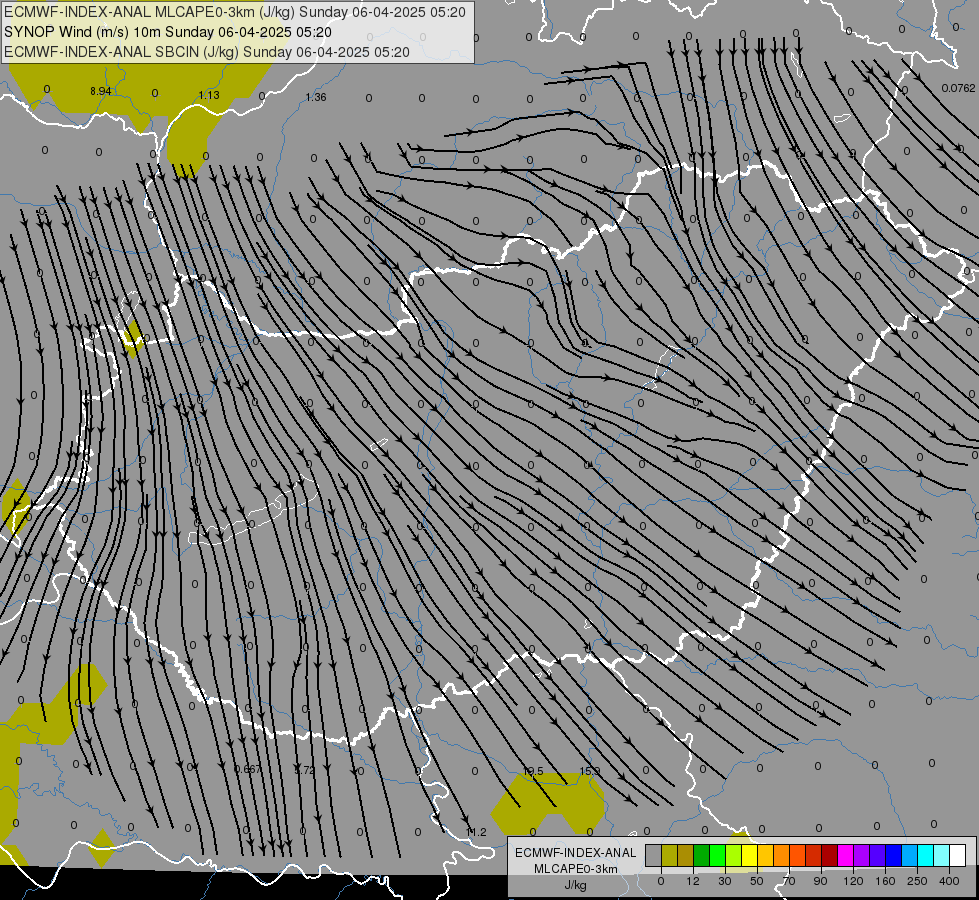
Task: Click the orange swatch left of the 70 tick
Action: [x=782, y=855]
